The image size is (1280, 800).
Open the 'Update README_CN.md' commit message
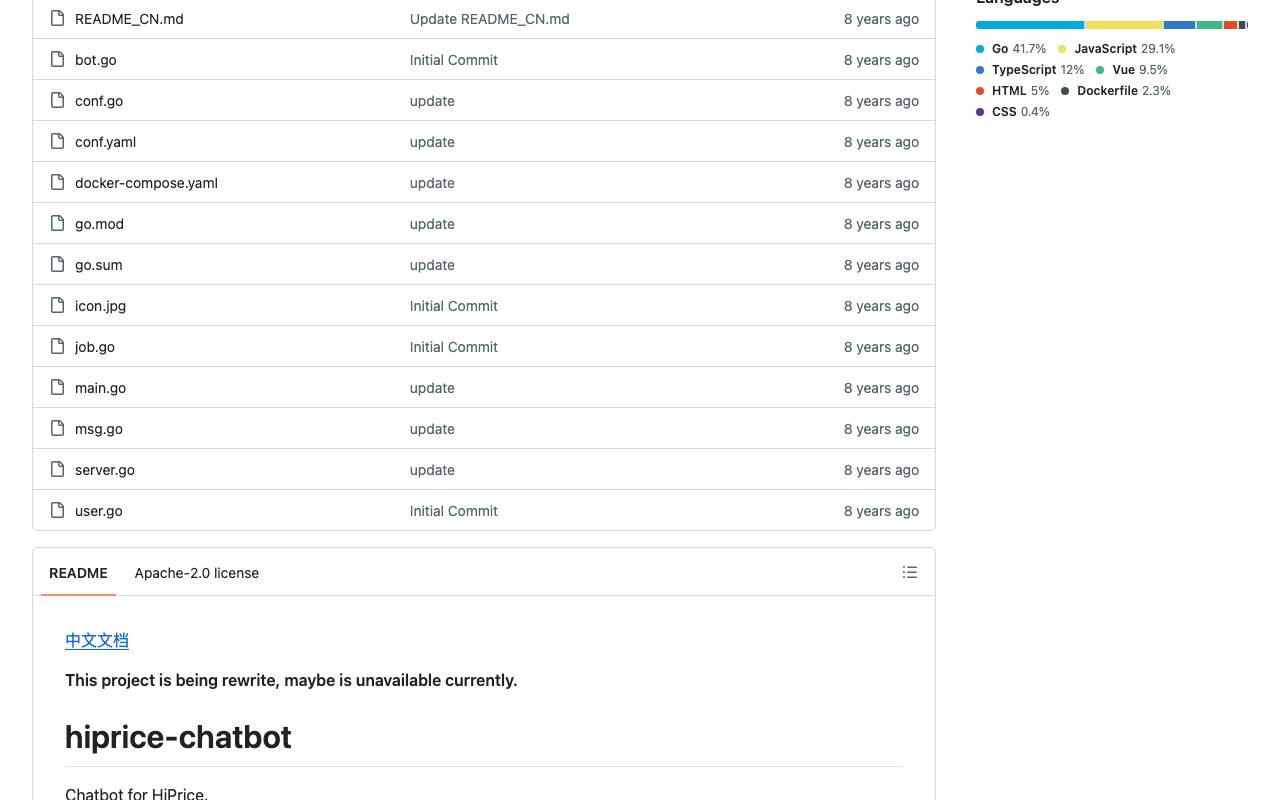pyautogui.click(x=490, y=19)
